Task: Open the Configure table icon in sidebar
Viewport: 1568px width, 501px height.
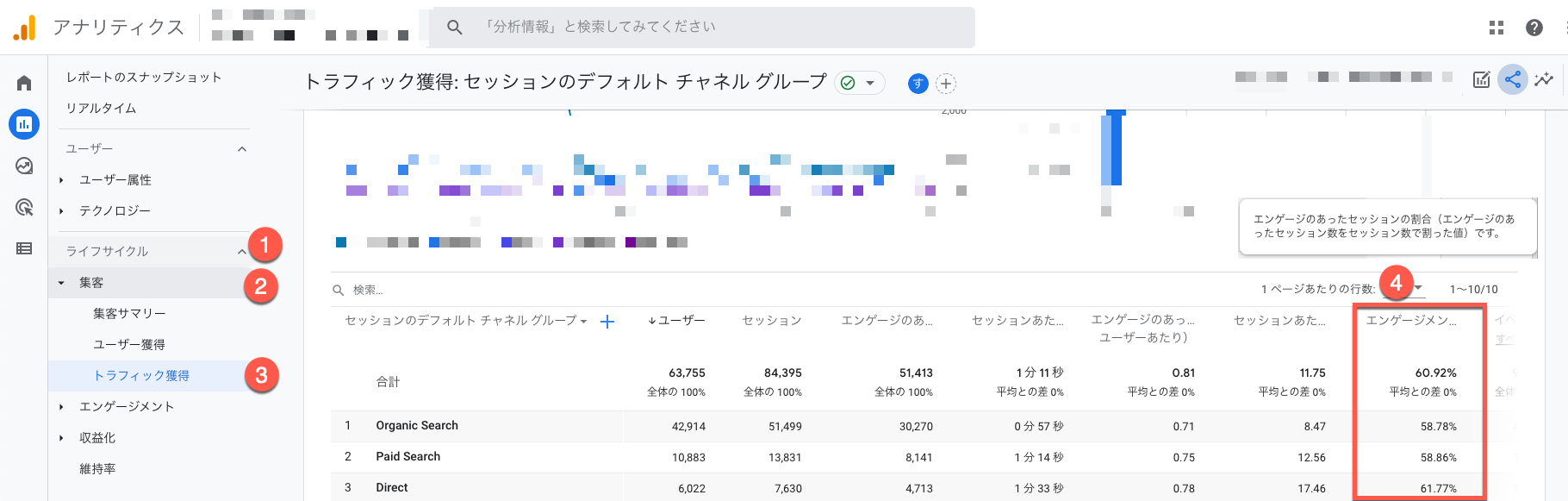Action: coord(24,248)
